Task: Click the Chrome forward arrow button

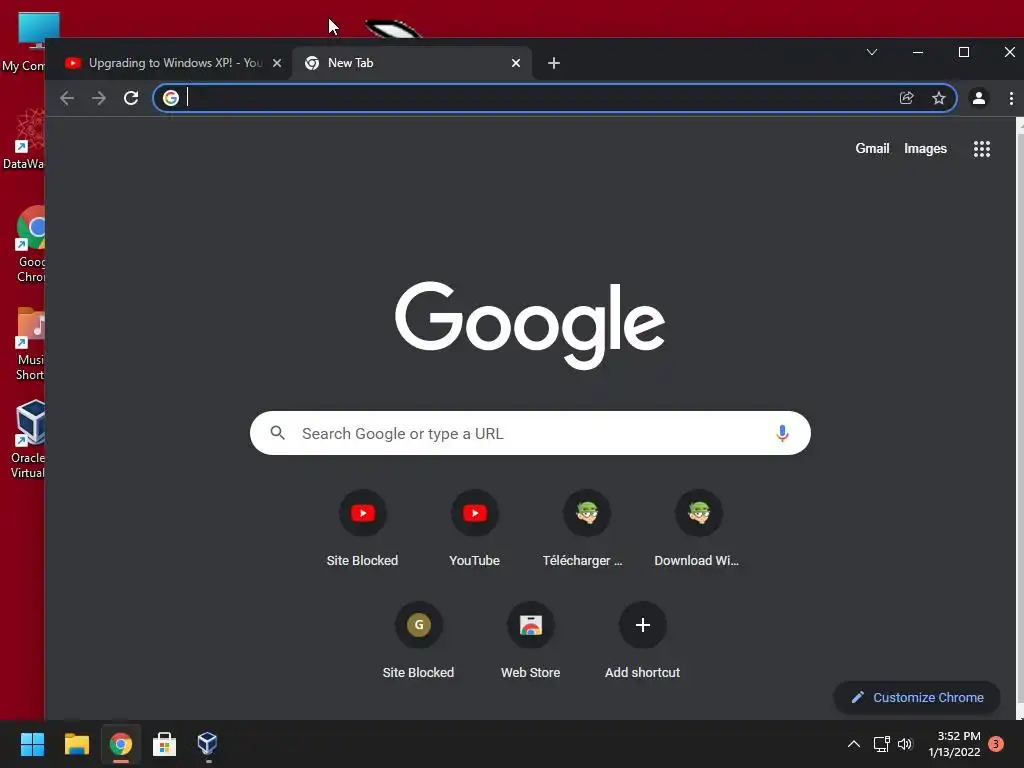Action: tap(99, 98)
